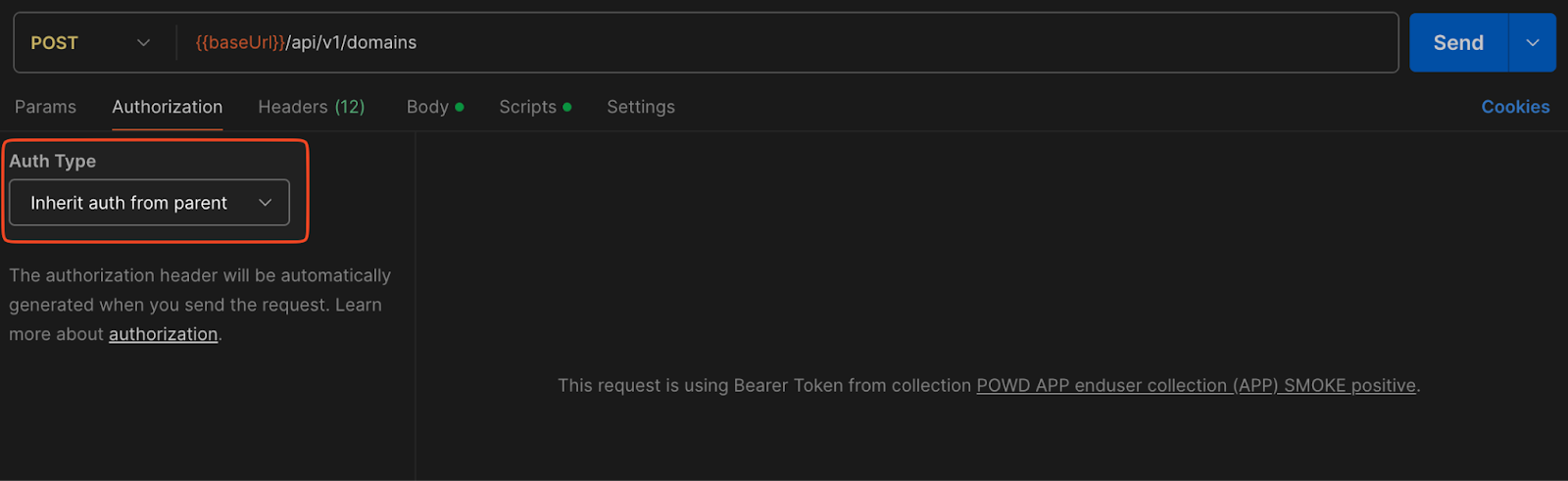Click the chevron in Auth Type selector
This screenshot has height=481, width=1568.
[265, 203]
